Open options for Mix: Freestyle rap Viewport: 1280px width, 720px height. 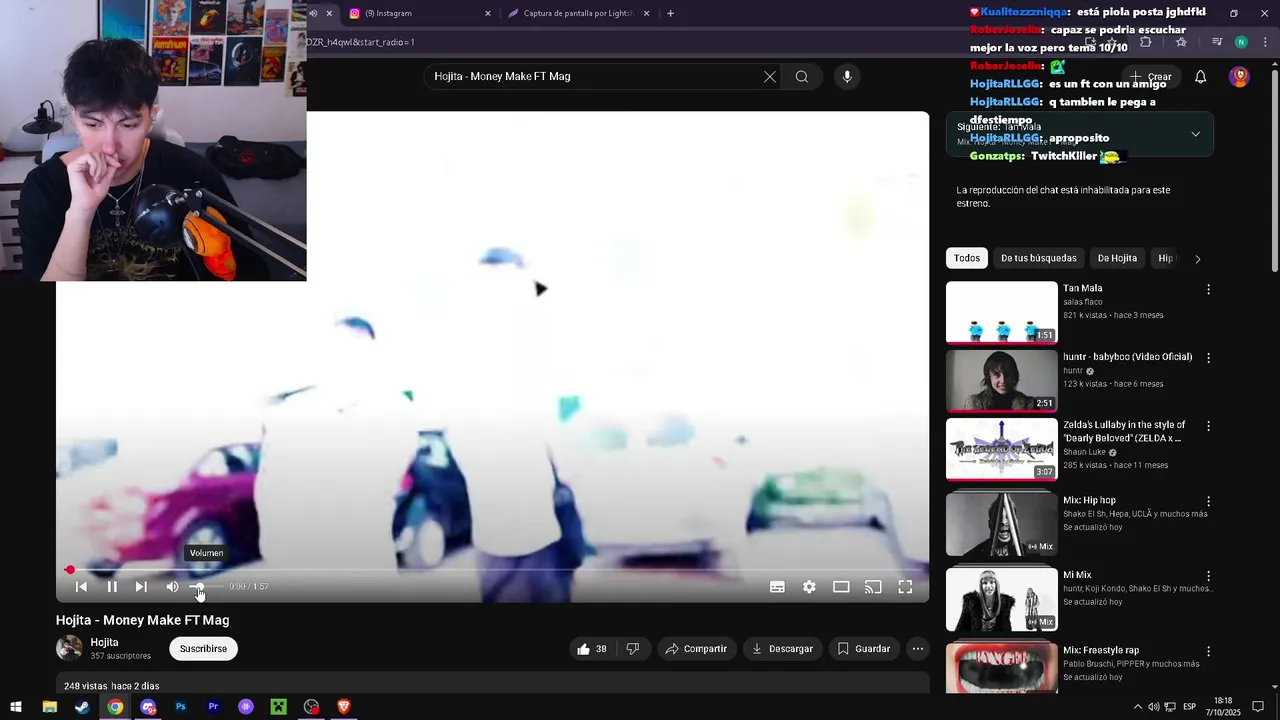pyautogui.click(x=1208, y=651)
